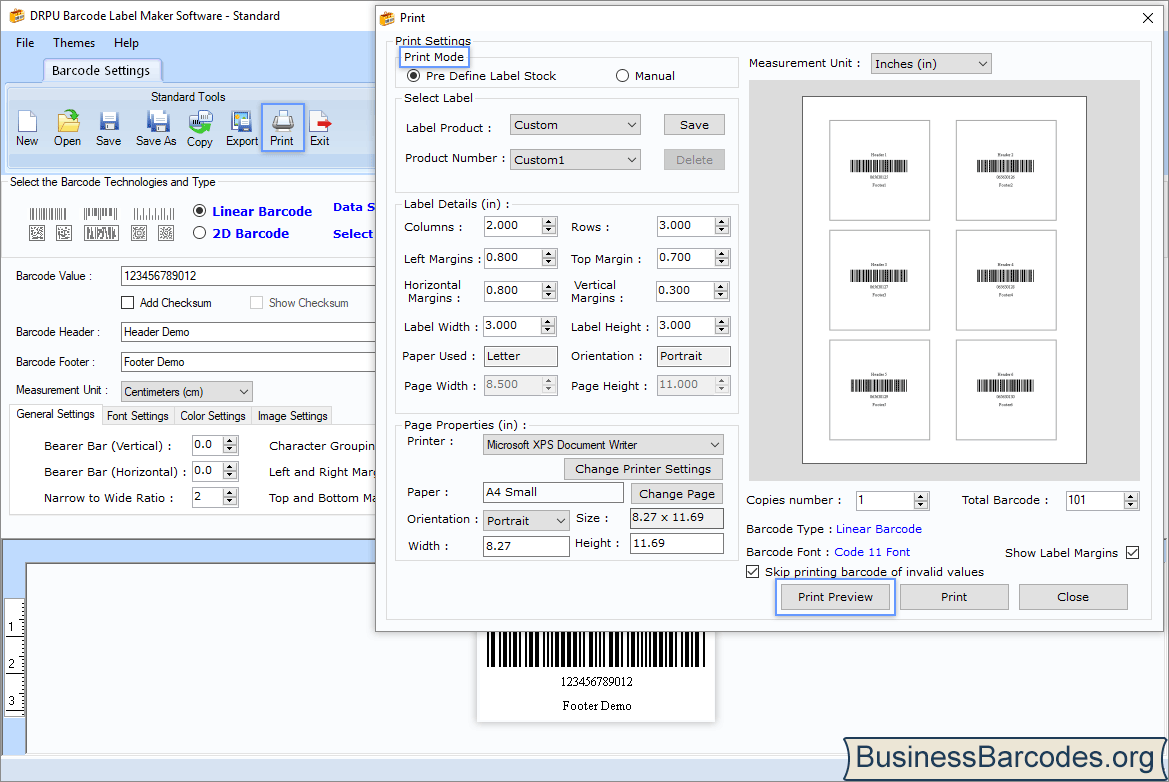Click the Vertical Margins stepper arrows
This screenshot has height=782, width=1169.
point(721,291)
